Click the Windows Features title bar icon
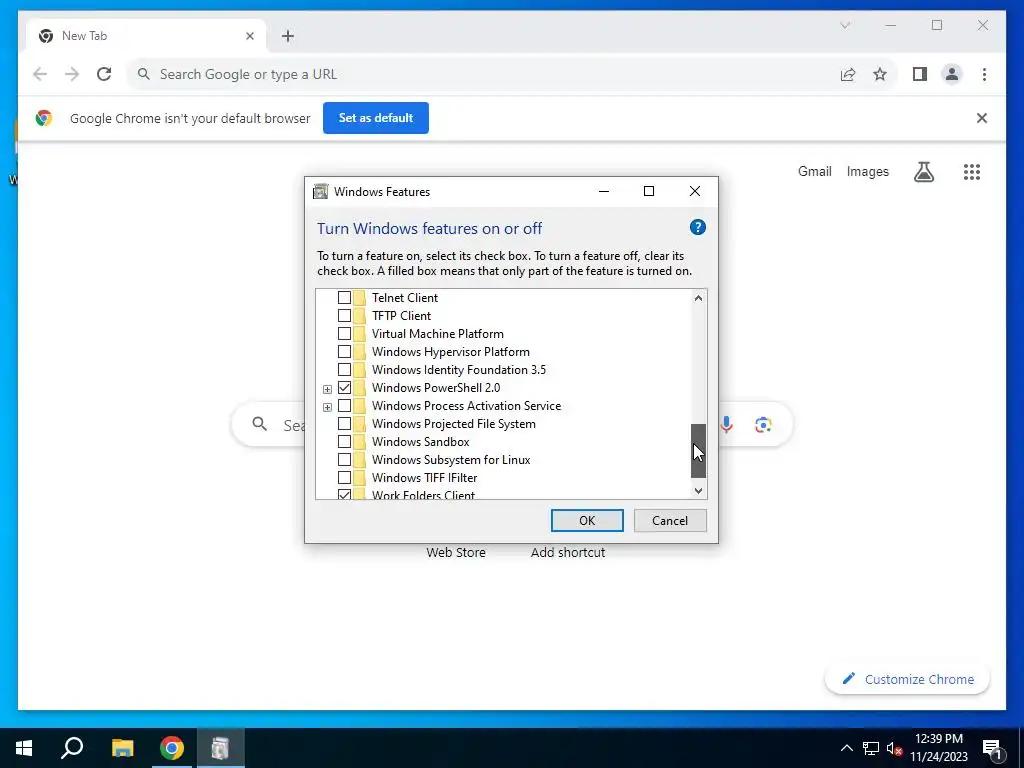The image size is (1024, 768). pyautogui.click(x=320, y=191)
